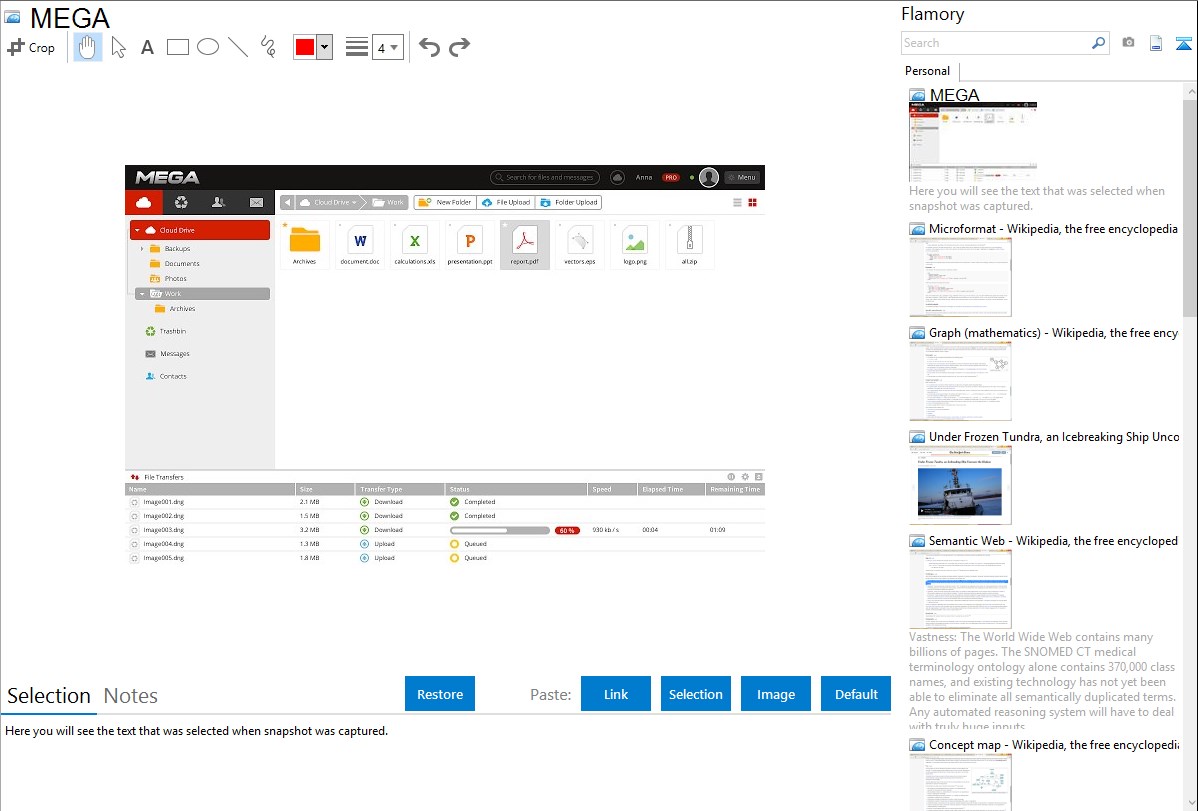Redo the last undone edit
1198x811 pixels.
(x=459, y=47)
